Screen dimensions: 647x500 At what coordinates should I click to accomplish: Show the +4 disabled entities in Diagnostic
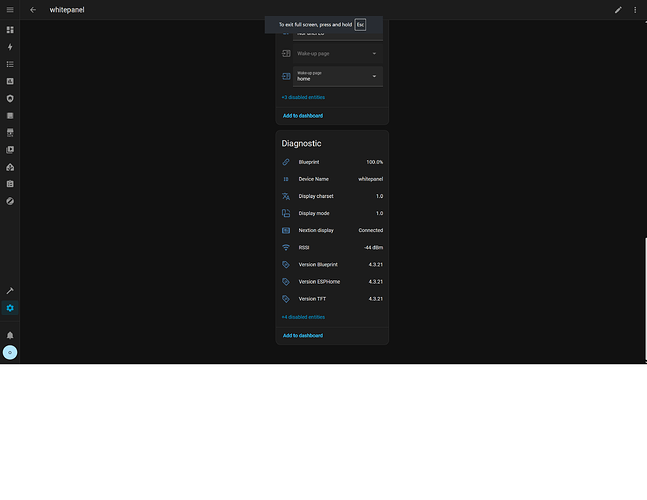coord(303,317)
